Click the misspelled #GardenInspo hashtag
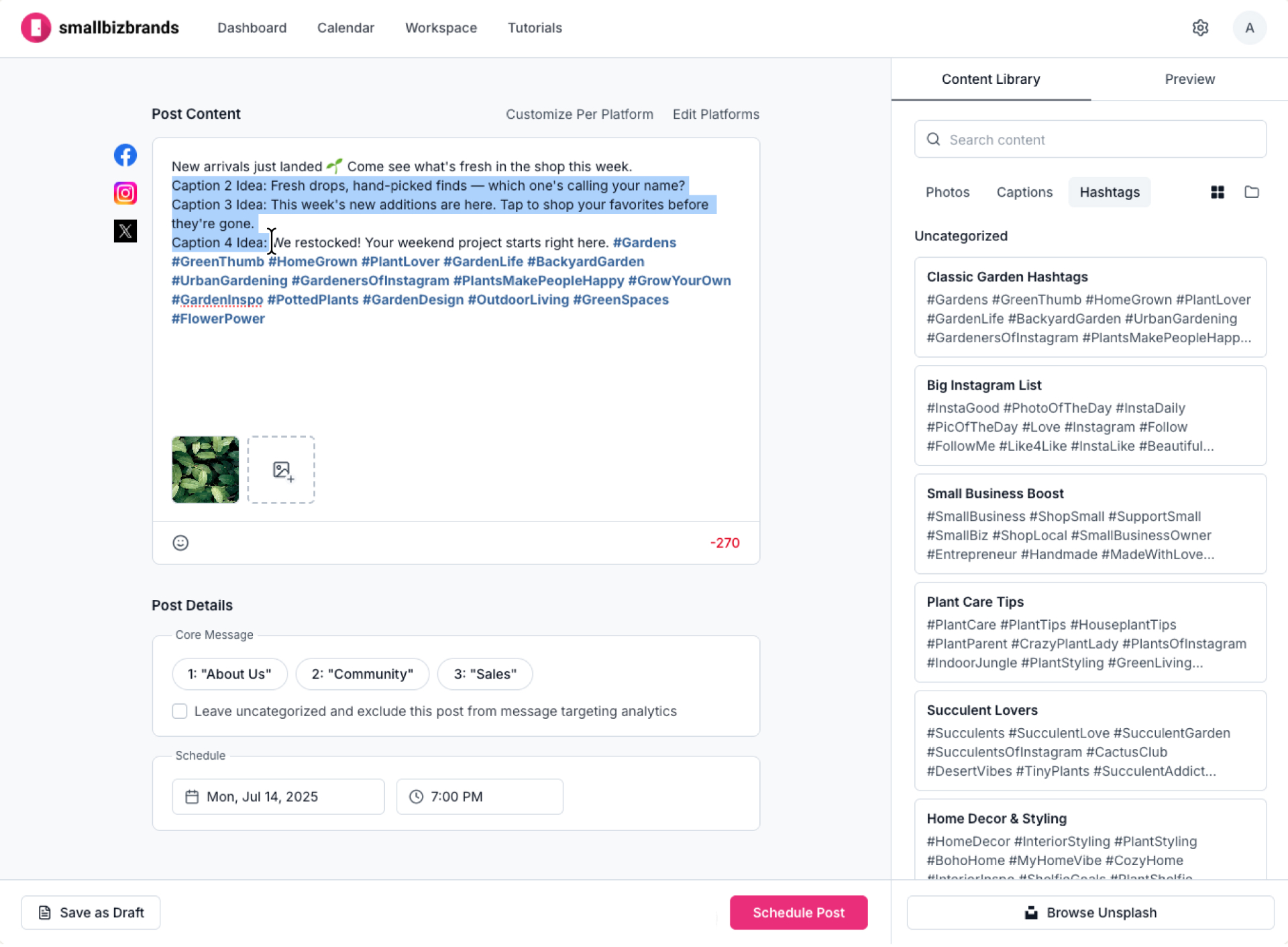 point(217,300)
